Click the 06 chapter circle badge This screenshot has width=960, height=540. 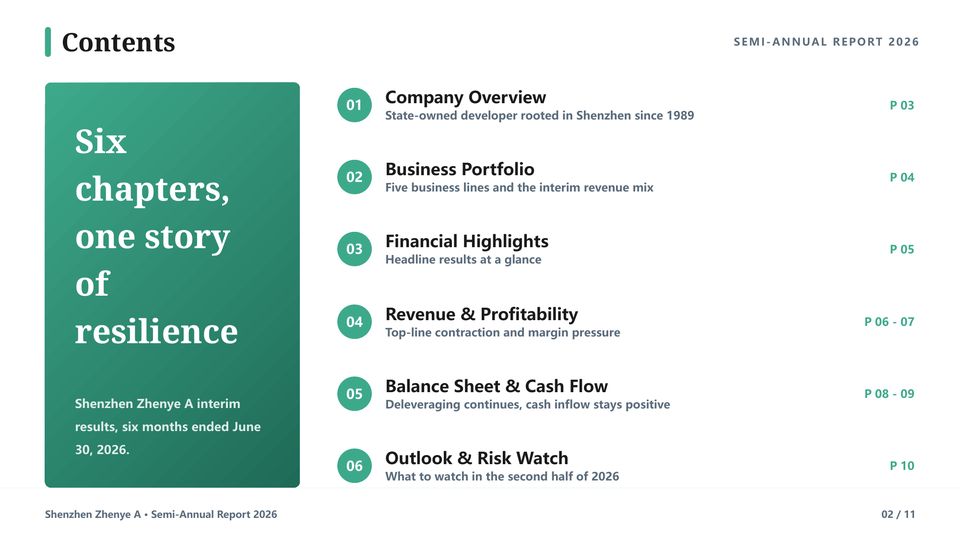tap(354, 466)
